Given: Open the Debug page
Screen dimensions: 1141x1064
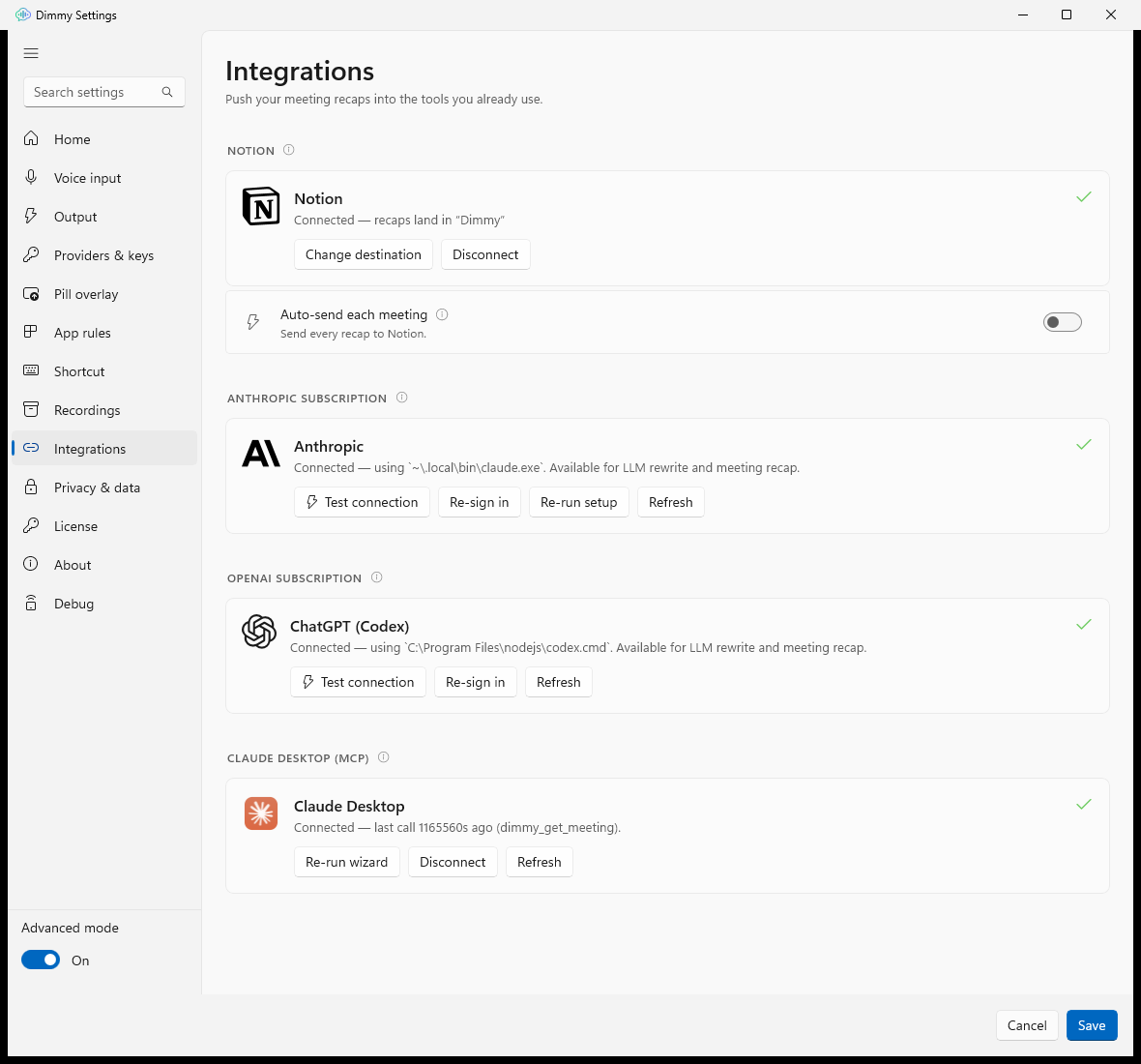Looking at the screenshot, I should click(104, 604).
